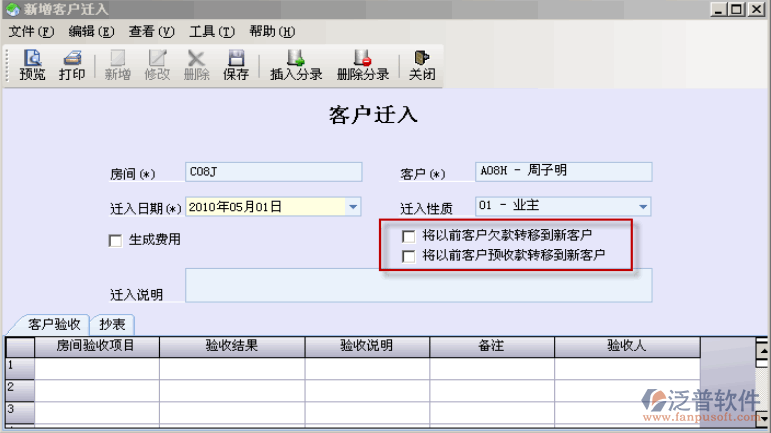The width and height of the screenshot is (771, 433).
Task: Enable the 生成费用 checkbox
Action: [115, 240]
